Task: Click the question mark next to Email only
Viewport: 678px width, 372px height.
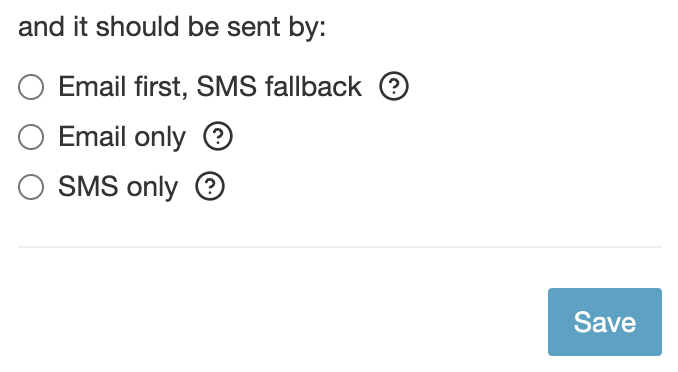Action: [x=218, y=136]
